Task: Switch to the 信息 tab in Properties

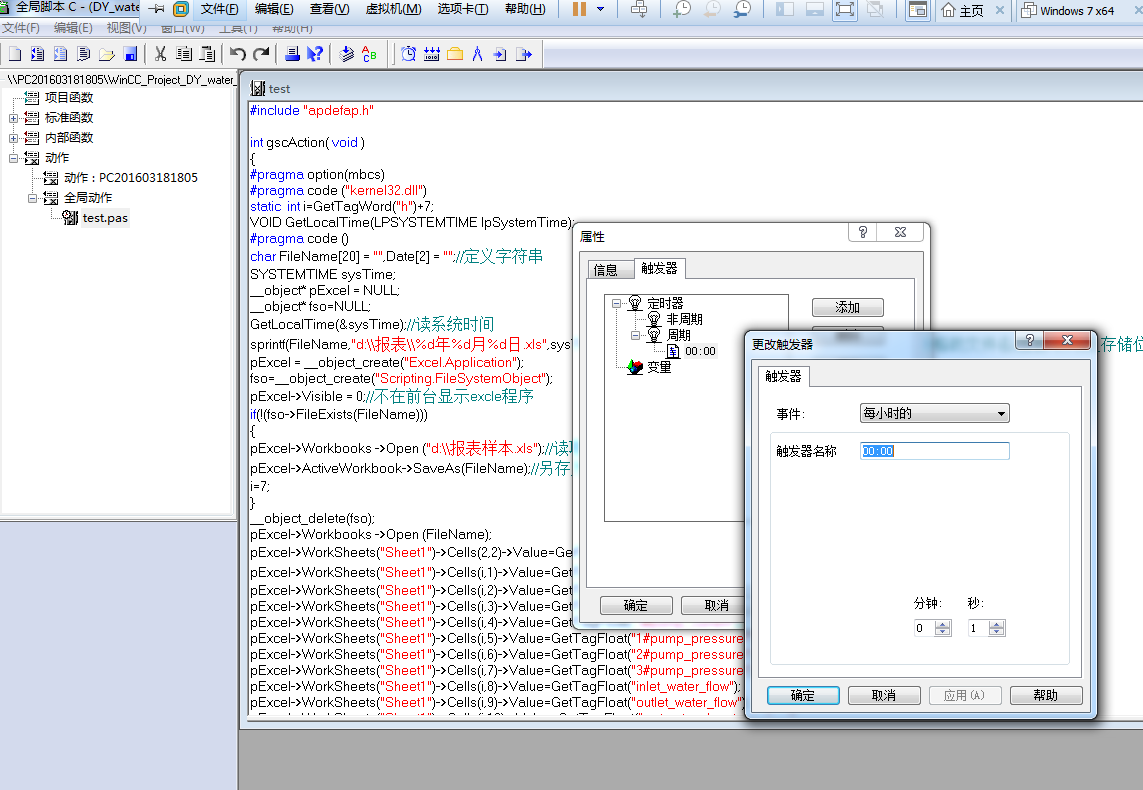Action: click(x=609, y=268)
